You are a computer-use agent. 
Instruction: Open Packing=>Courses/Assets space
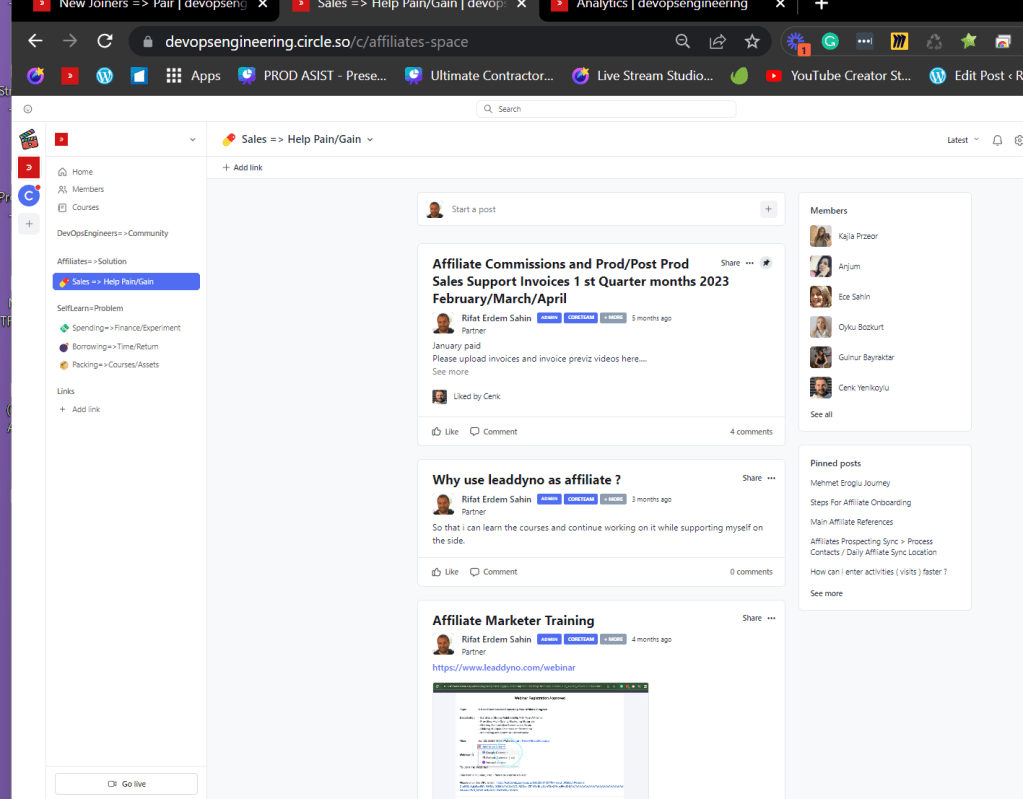point(109,365)
